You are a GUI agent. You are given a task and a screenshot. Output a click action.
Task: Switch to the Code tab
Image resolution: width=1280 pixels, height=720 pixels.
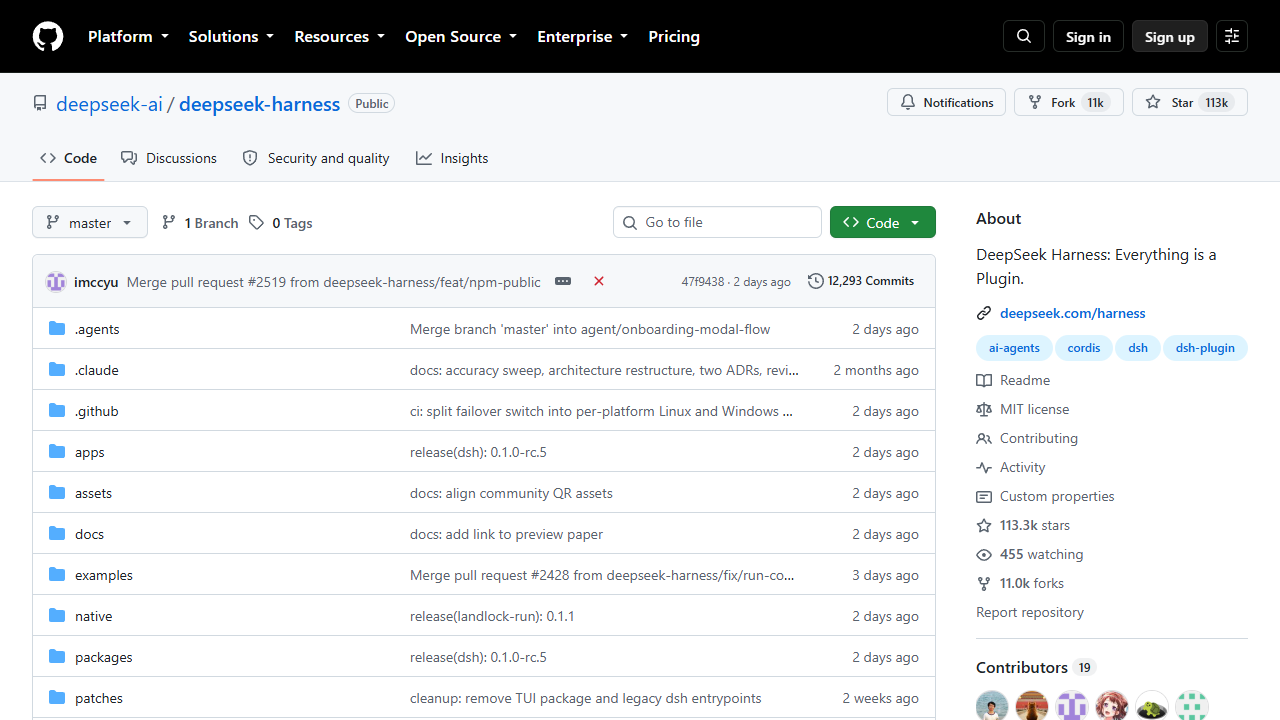(x=68, y=158)
